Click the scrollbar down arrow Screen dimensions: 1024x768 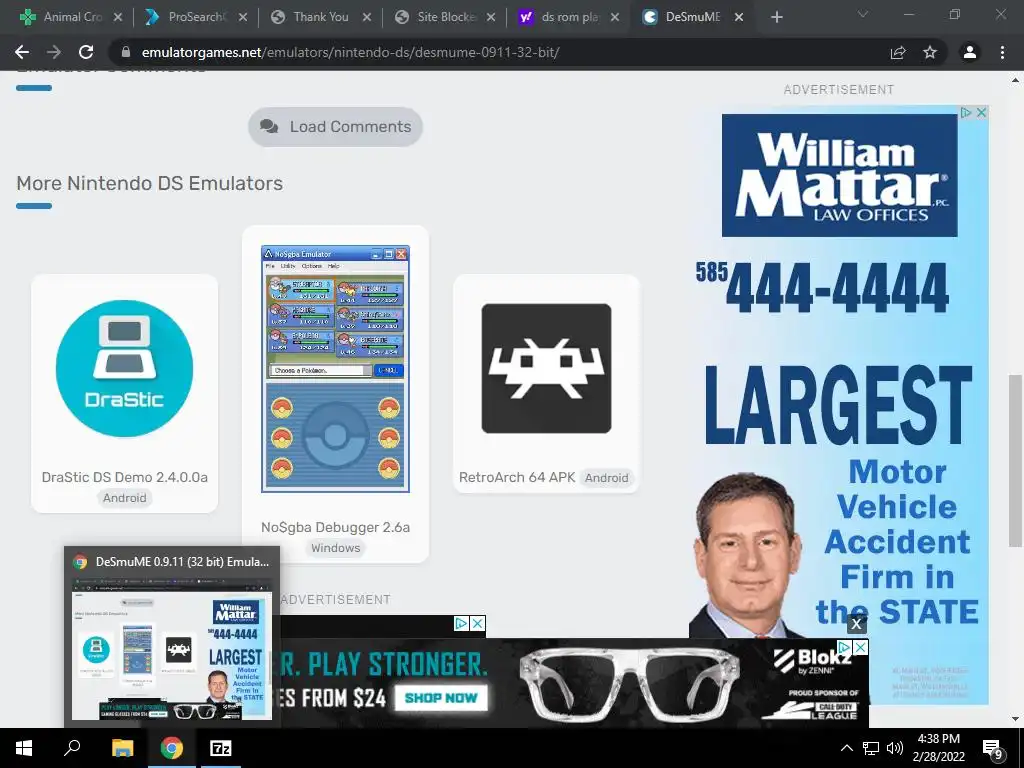click(1015, 719)
